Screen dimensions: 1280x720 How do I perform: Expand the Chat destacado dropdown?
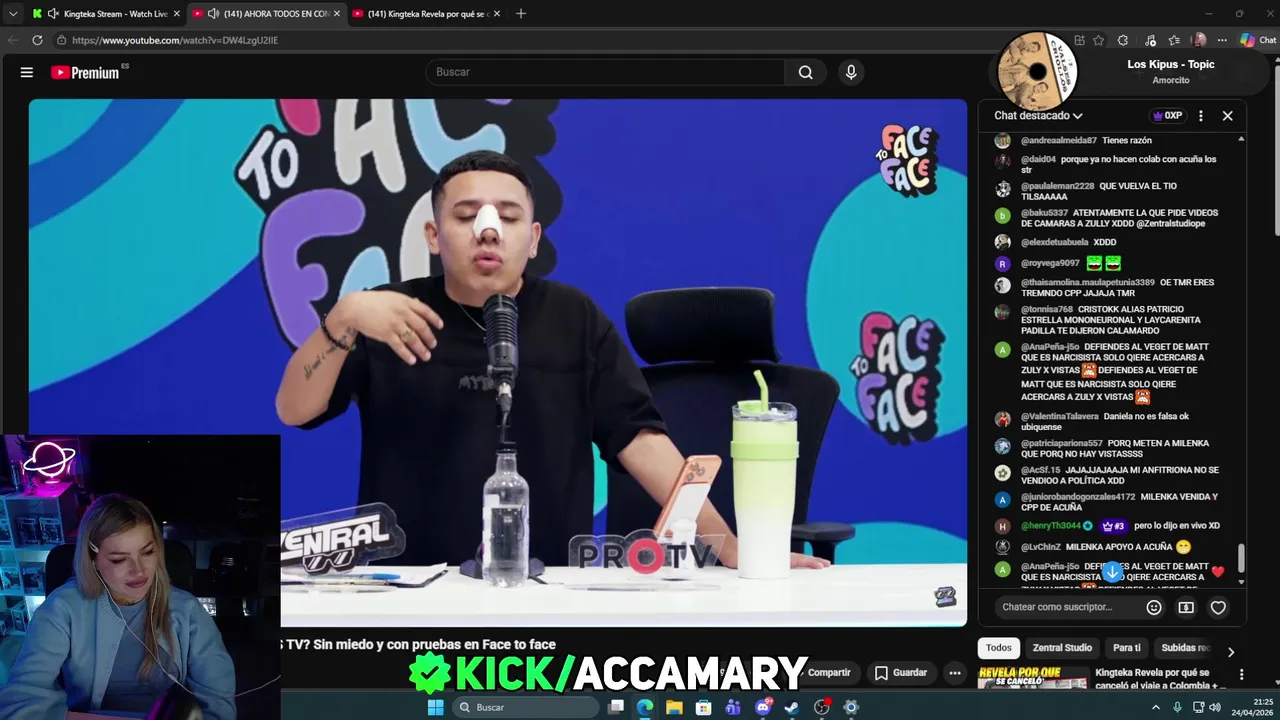[x=1038, y=115]
